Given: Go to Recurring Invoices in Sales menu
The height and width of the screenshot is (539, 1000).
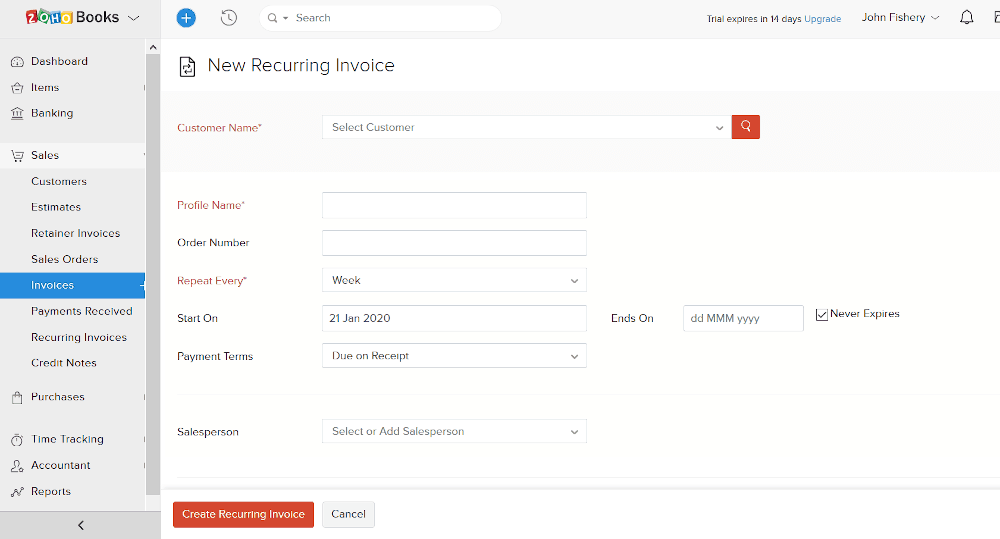Looking at the screenshot, I should pos(79,337).
